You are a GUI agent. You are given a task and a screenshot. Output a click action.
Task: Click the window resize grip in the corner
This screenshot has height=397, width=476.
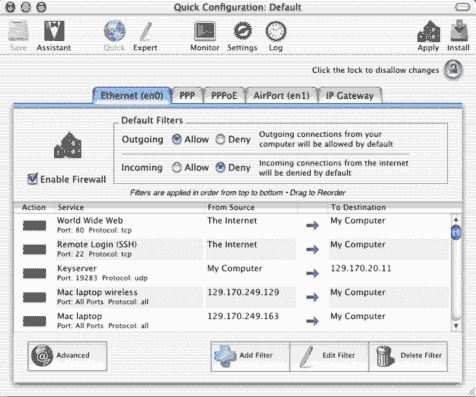470,391
